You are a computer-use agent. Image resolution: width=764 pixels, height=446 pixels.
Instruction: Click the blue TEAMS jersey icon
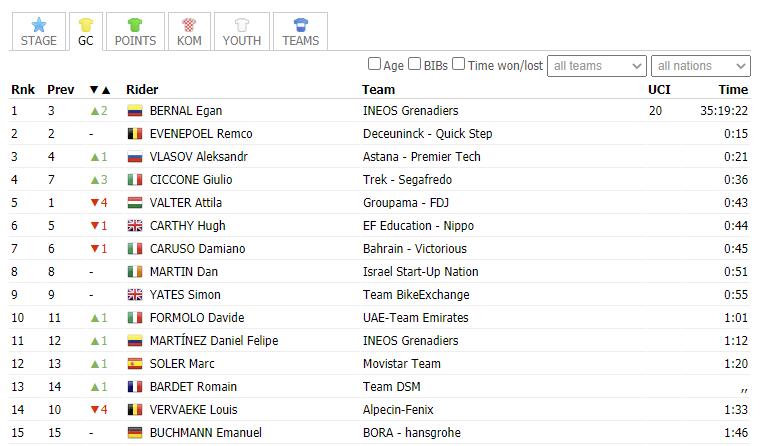point(301,24)
